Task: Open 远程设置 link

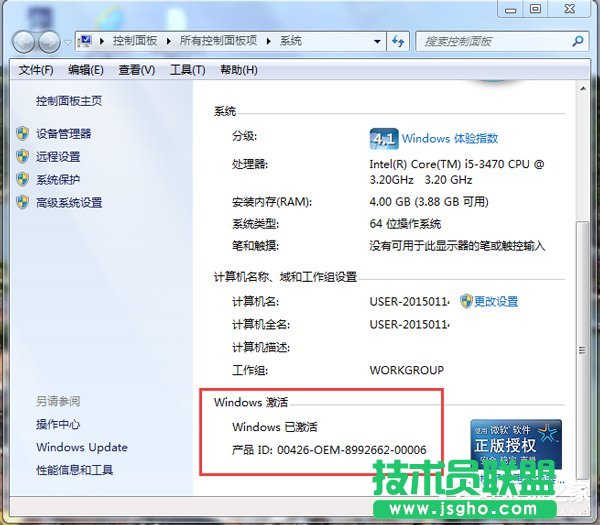Action: (58, 157)
